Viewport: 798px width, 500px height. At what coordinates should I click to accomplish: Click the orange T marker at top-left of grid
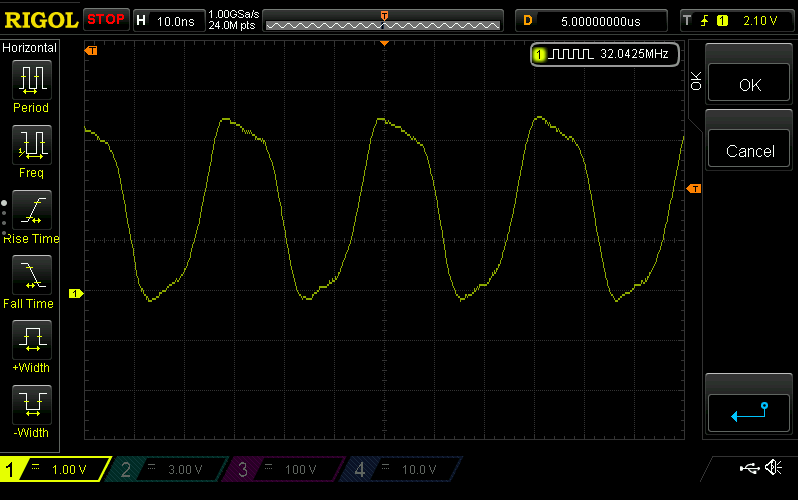pos(91,50)
